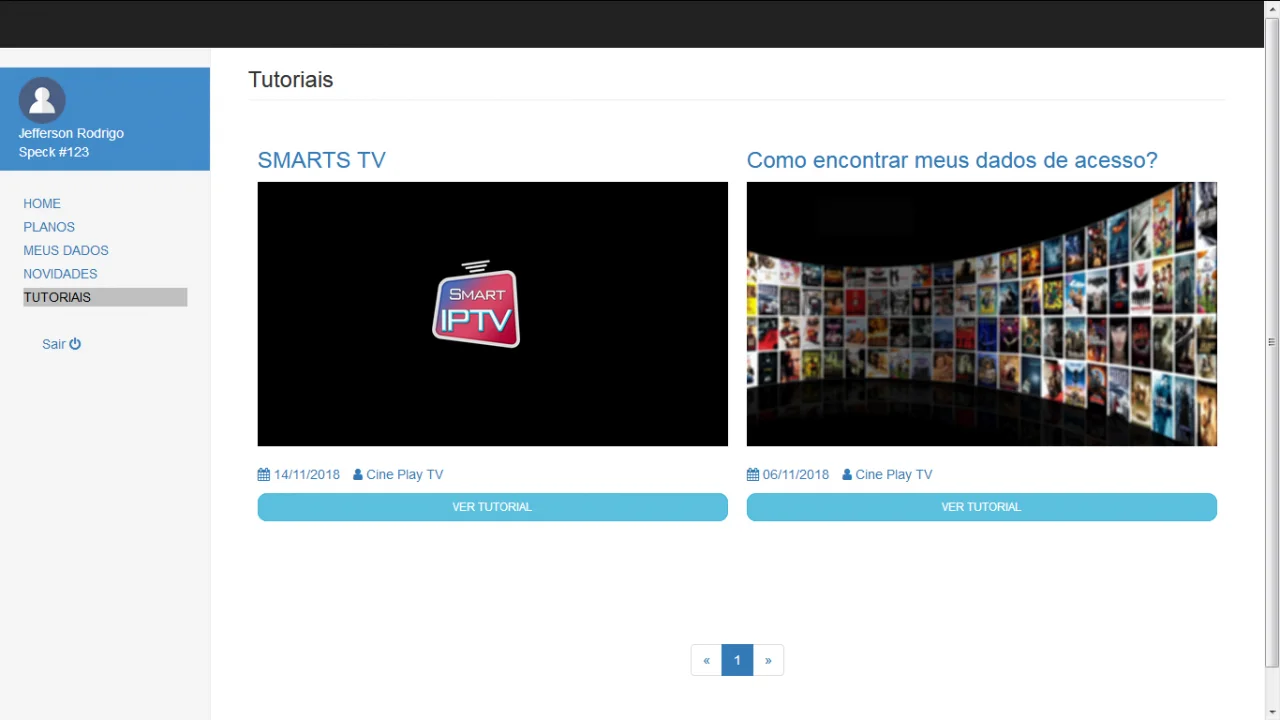This screenshot has height=720, width=1280.
Task: Click author icon under access data tutorial
Action: click(x=847, y=475)
